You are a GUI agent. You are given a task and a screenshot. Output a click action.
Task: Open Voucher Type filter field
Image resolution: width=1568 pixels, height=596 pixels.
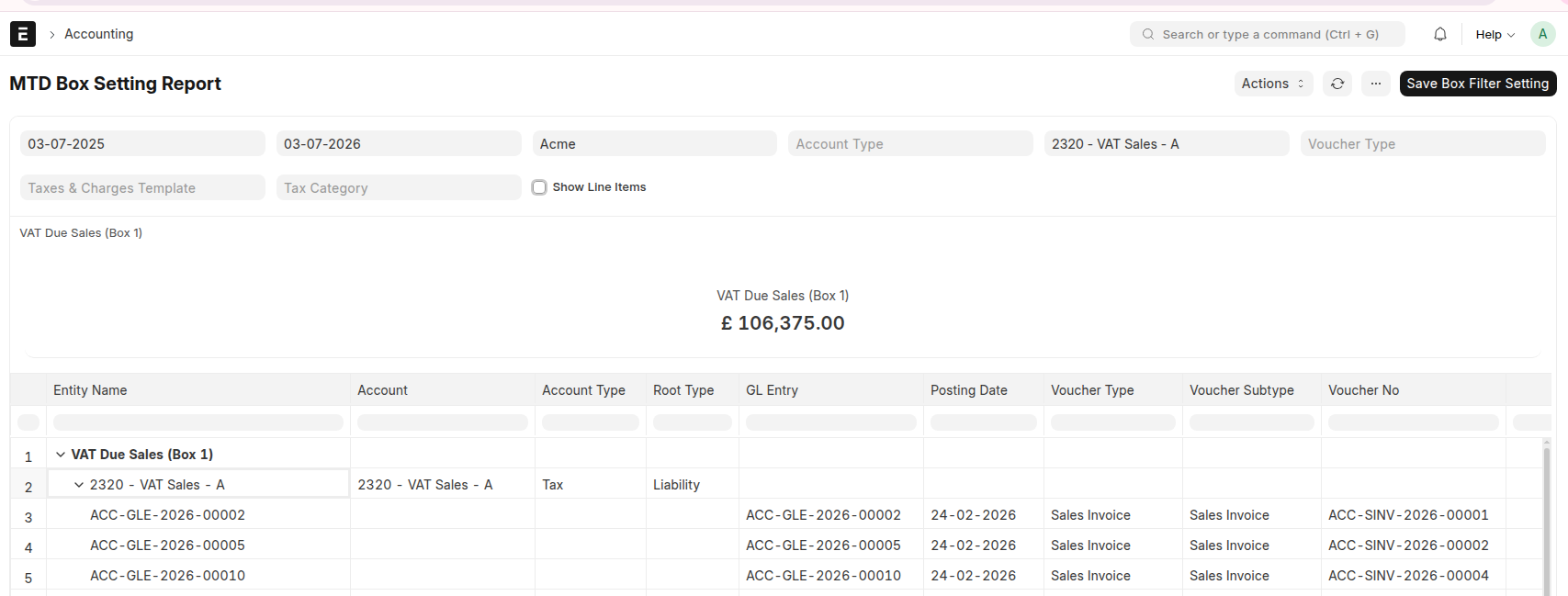pos(1423,144)
